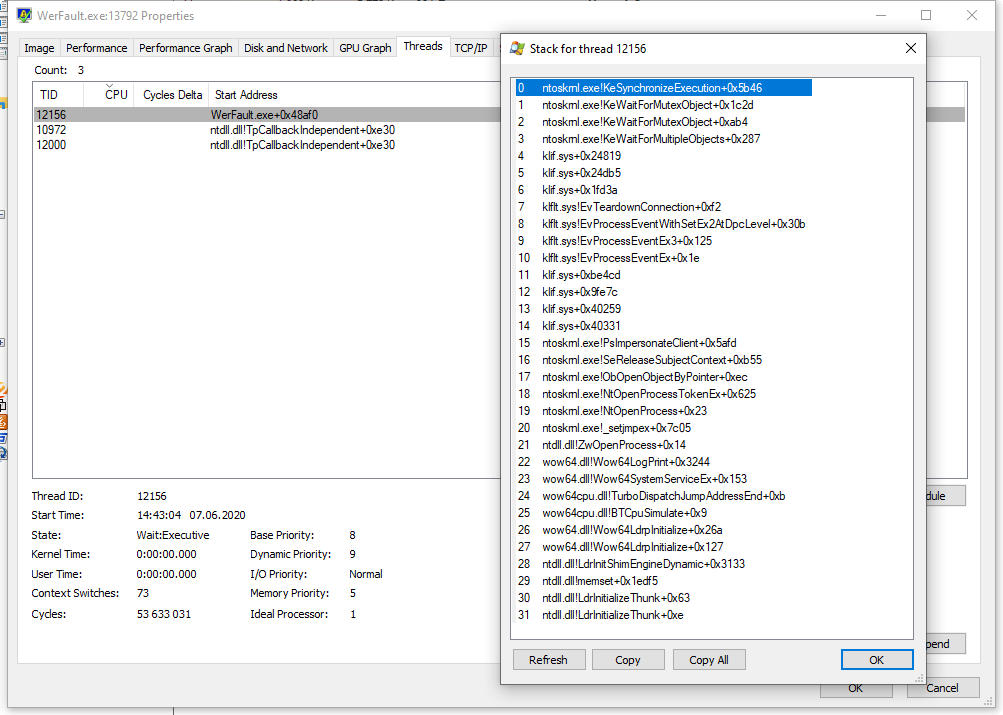Click the Process Explorer icon in the Properties title bar
This screenshot has height=715, width=1003.
(x=24, y=15)
